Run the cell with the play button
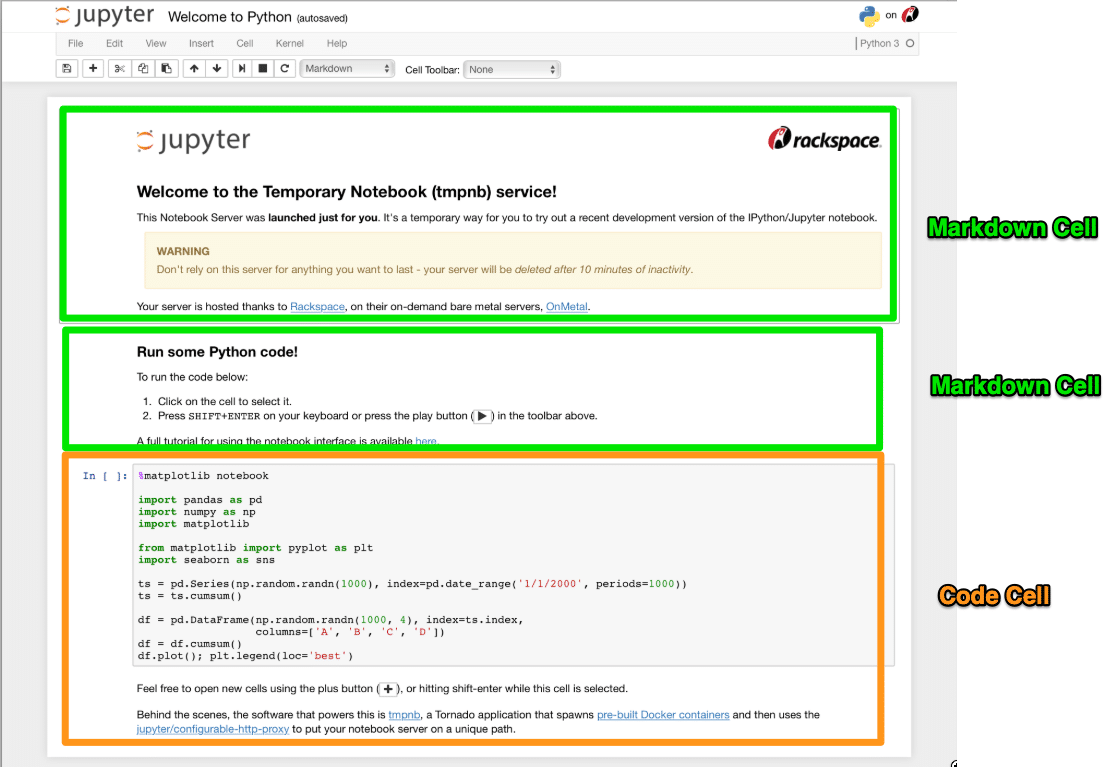This screenshot has width=1112, height=767. click(x=242, y=69)
